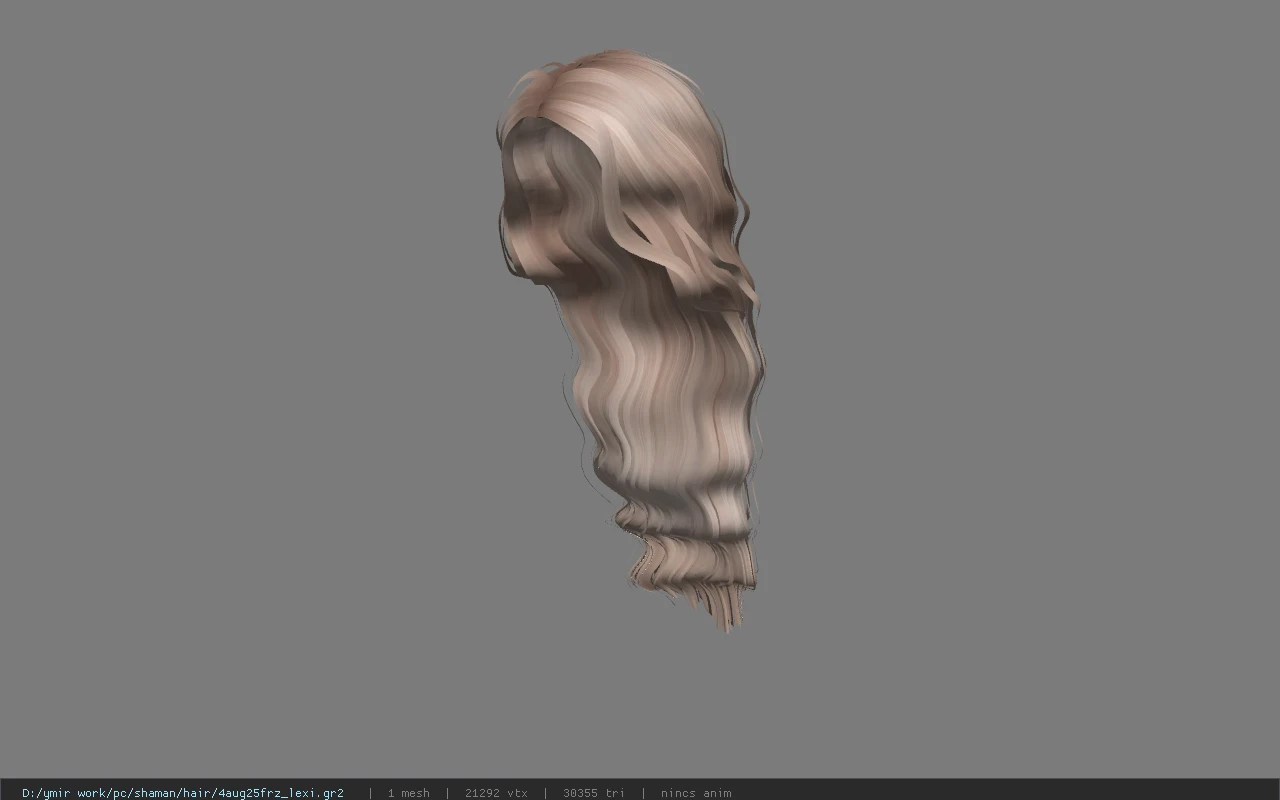Click the '21292 vtx' vertex count
Viewport: 1280px width, 800px height.
coord(496,793)
